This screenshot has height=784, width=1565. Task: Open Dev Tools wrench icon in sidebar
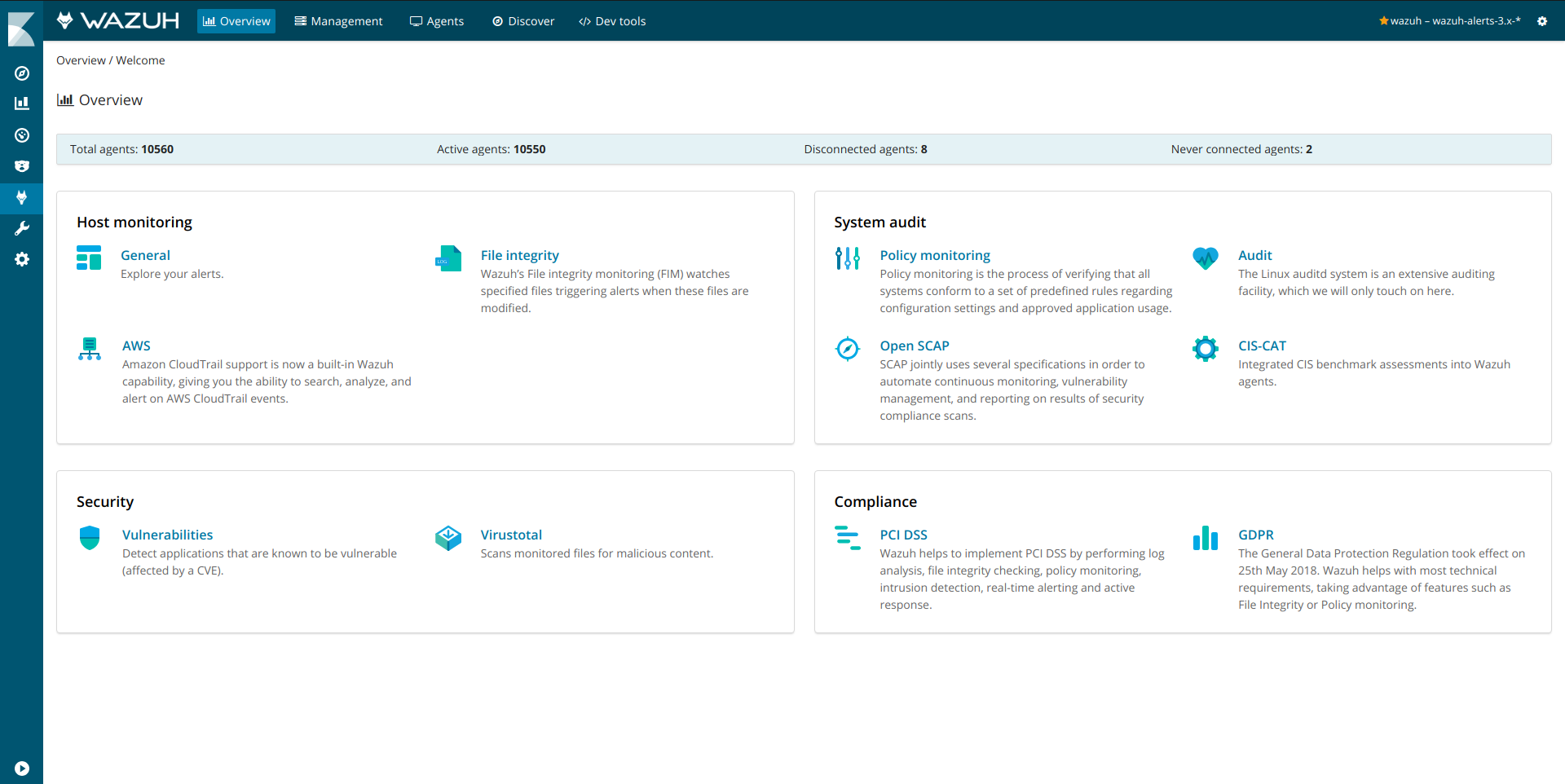22,228
